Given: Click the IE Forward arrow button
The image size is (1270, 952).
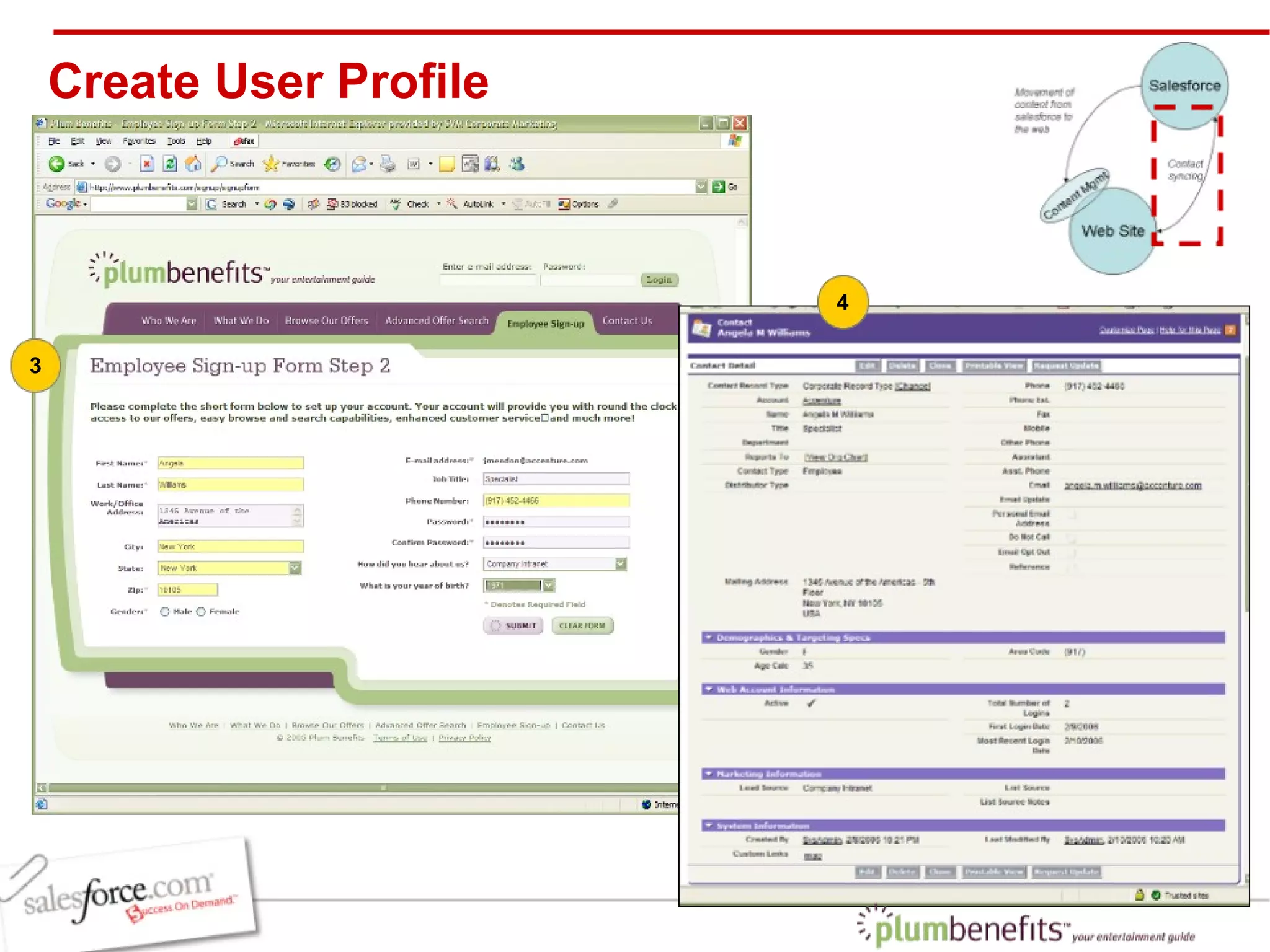Looking at the screenshot, I should pos(112,164).
